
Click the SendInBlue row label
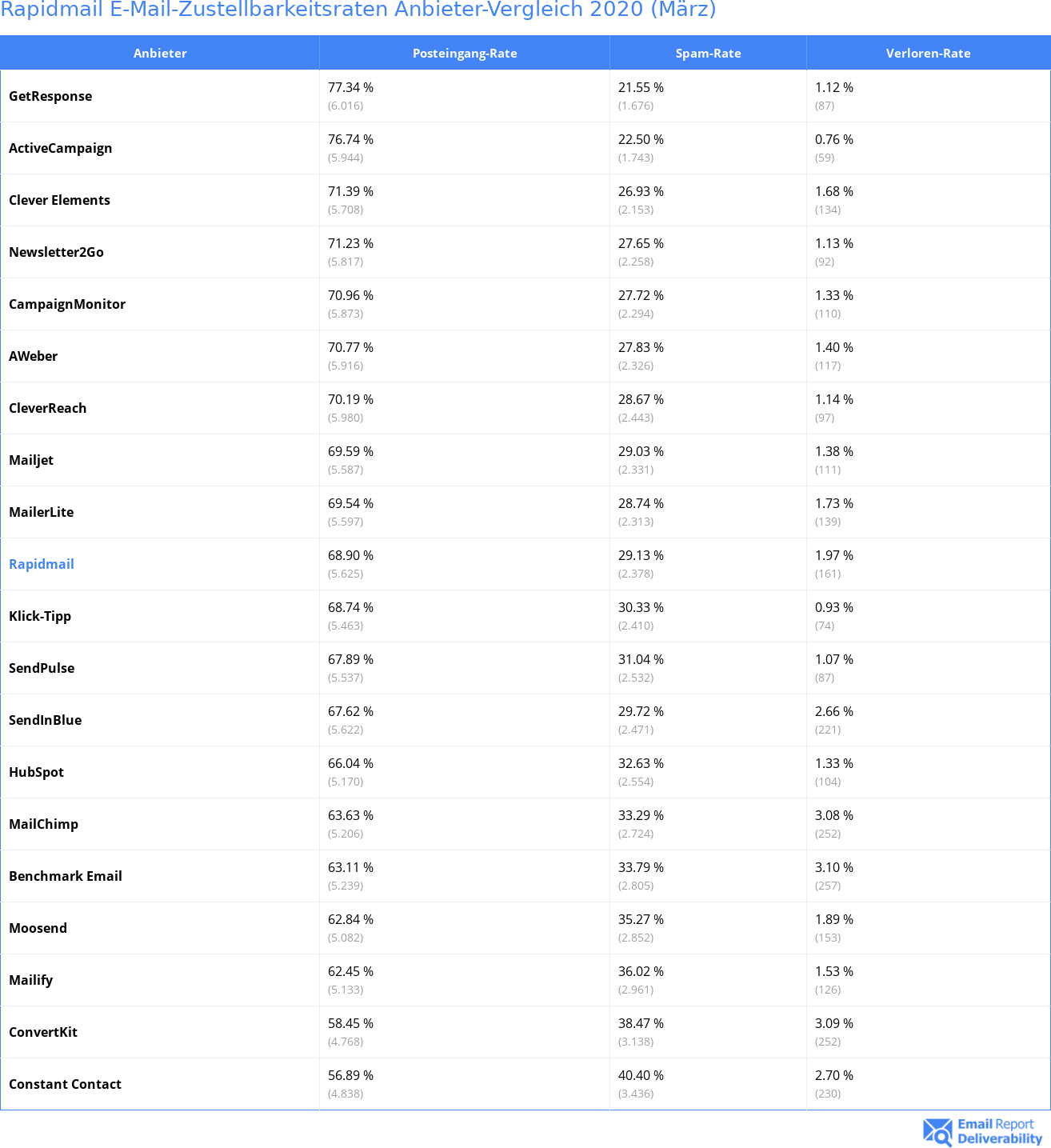point(46,720)
